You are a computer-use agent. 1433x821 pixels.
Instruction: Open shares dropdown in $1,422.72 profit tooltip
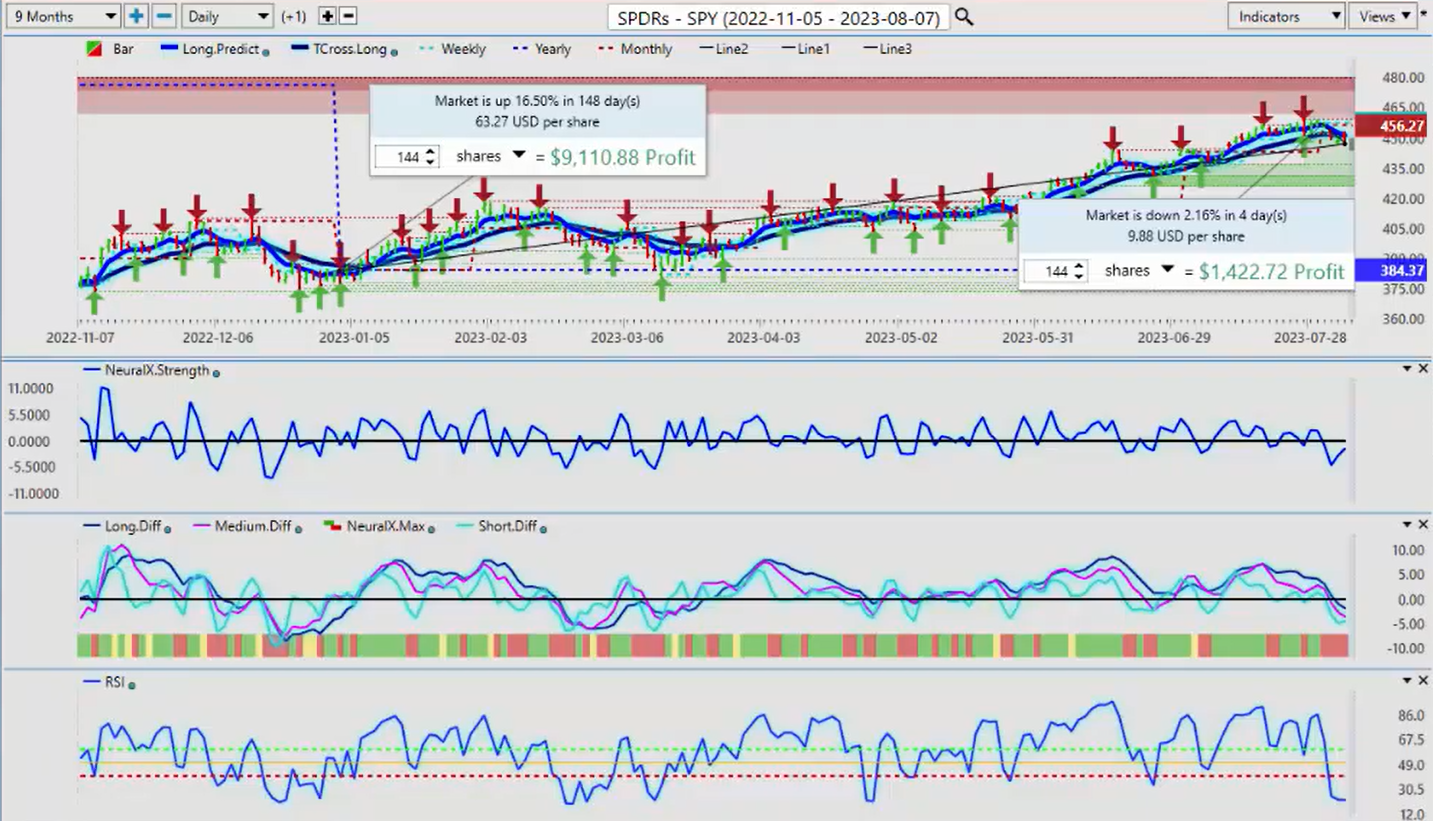pos(1167,270)
